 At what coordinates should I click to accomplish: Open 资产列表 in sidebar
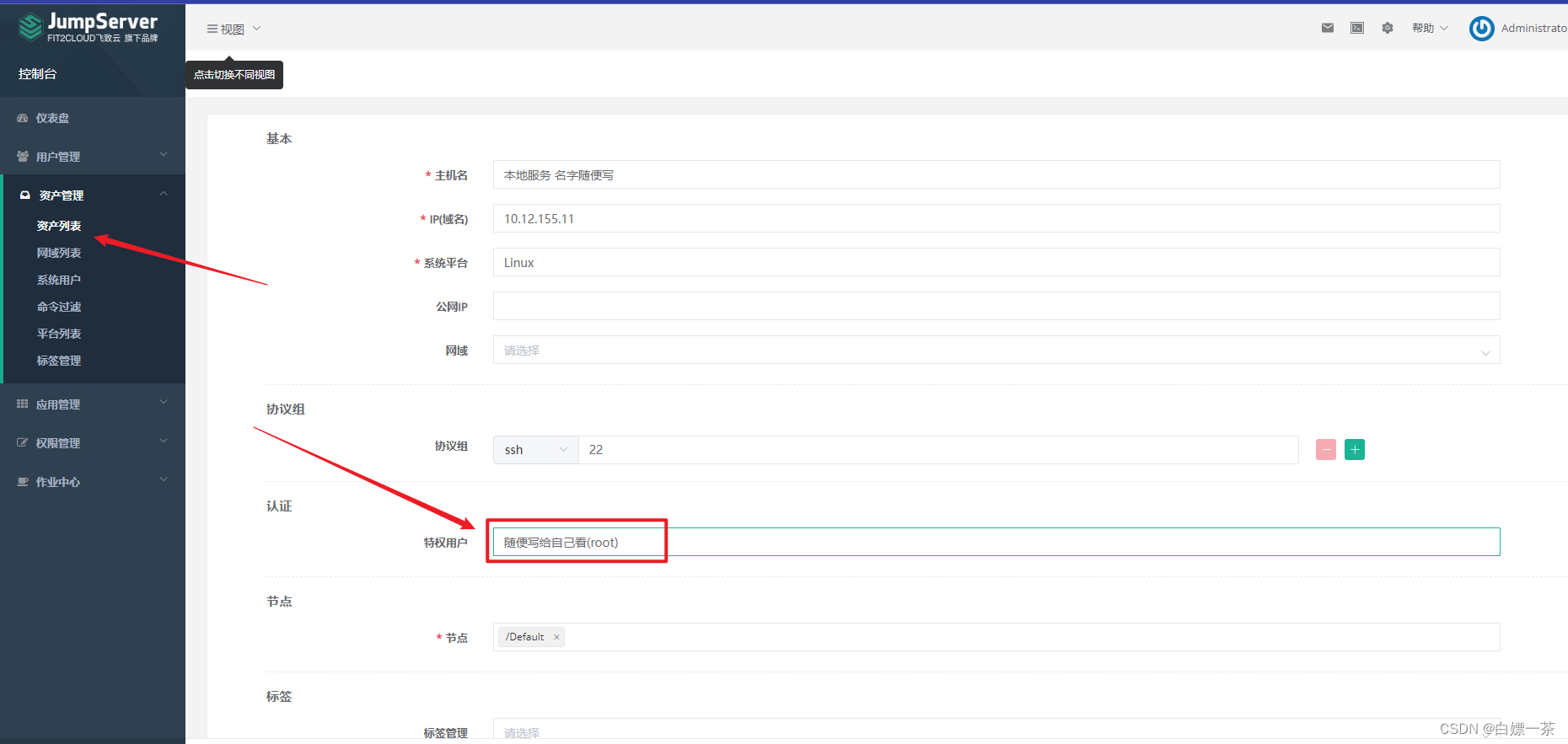pyautogui.click(x=59, y=226)
